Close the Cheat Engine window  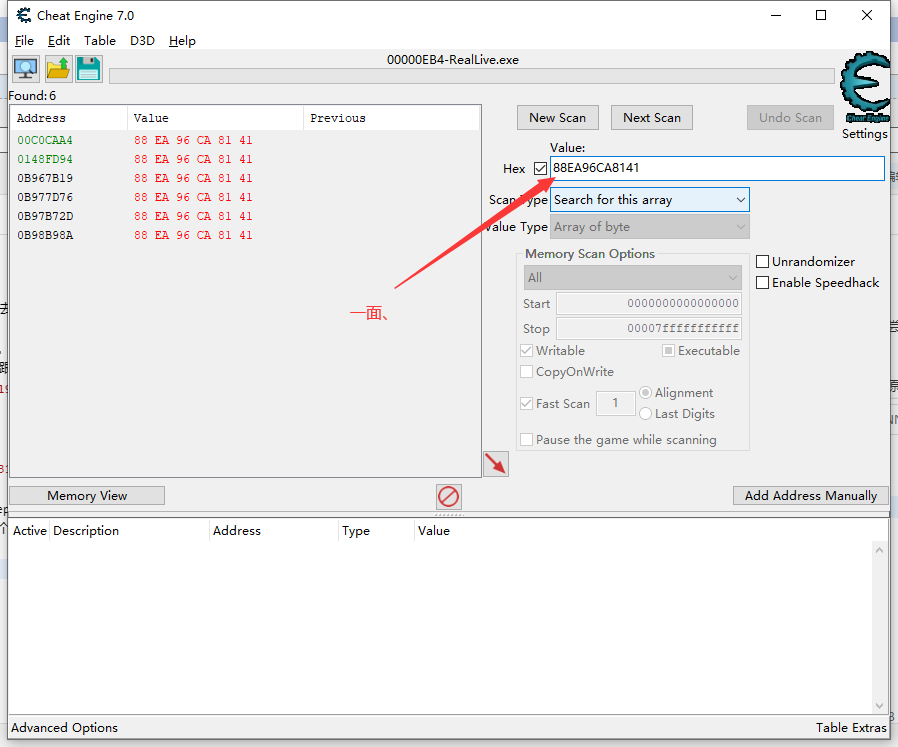coord(867,15)
